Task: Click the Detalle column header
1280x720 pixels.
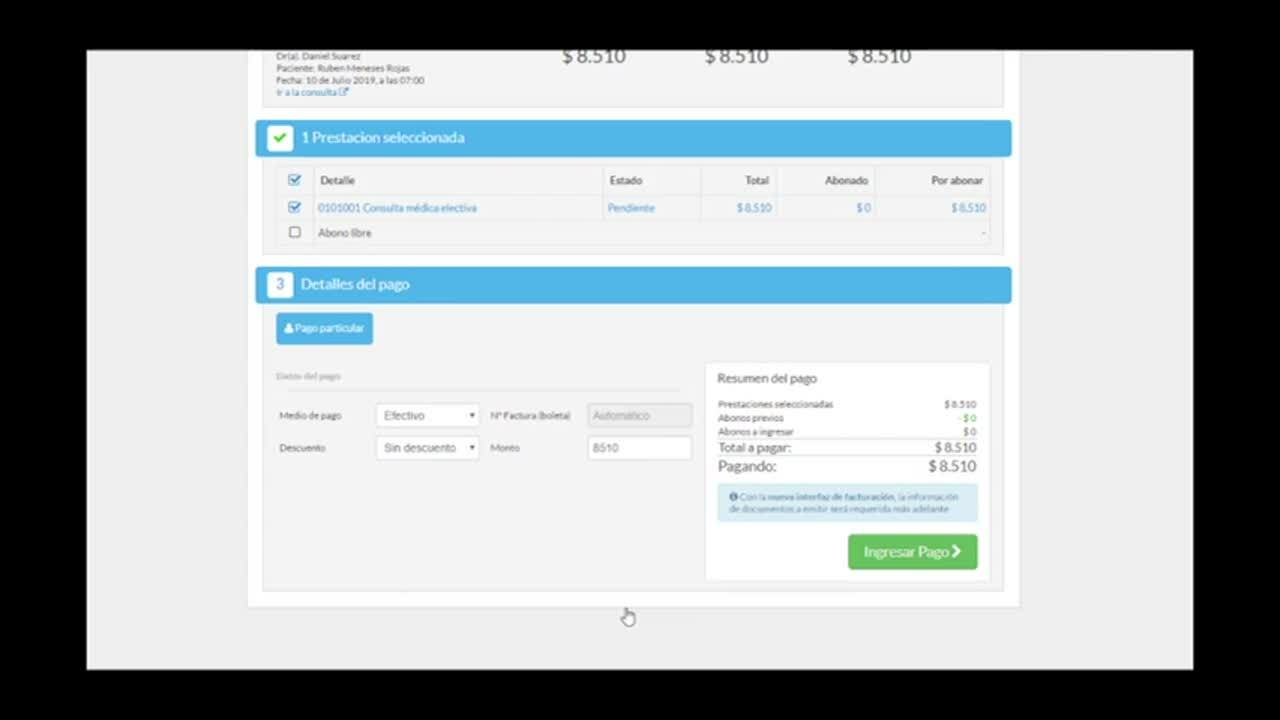Action: [x=337, y=181]
